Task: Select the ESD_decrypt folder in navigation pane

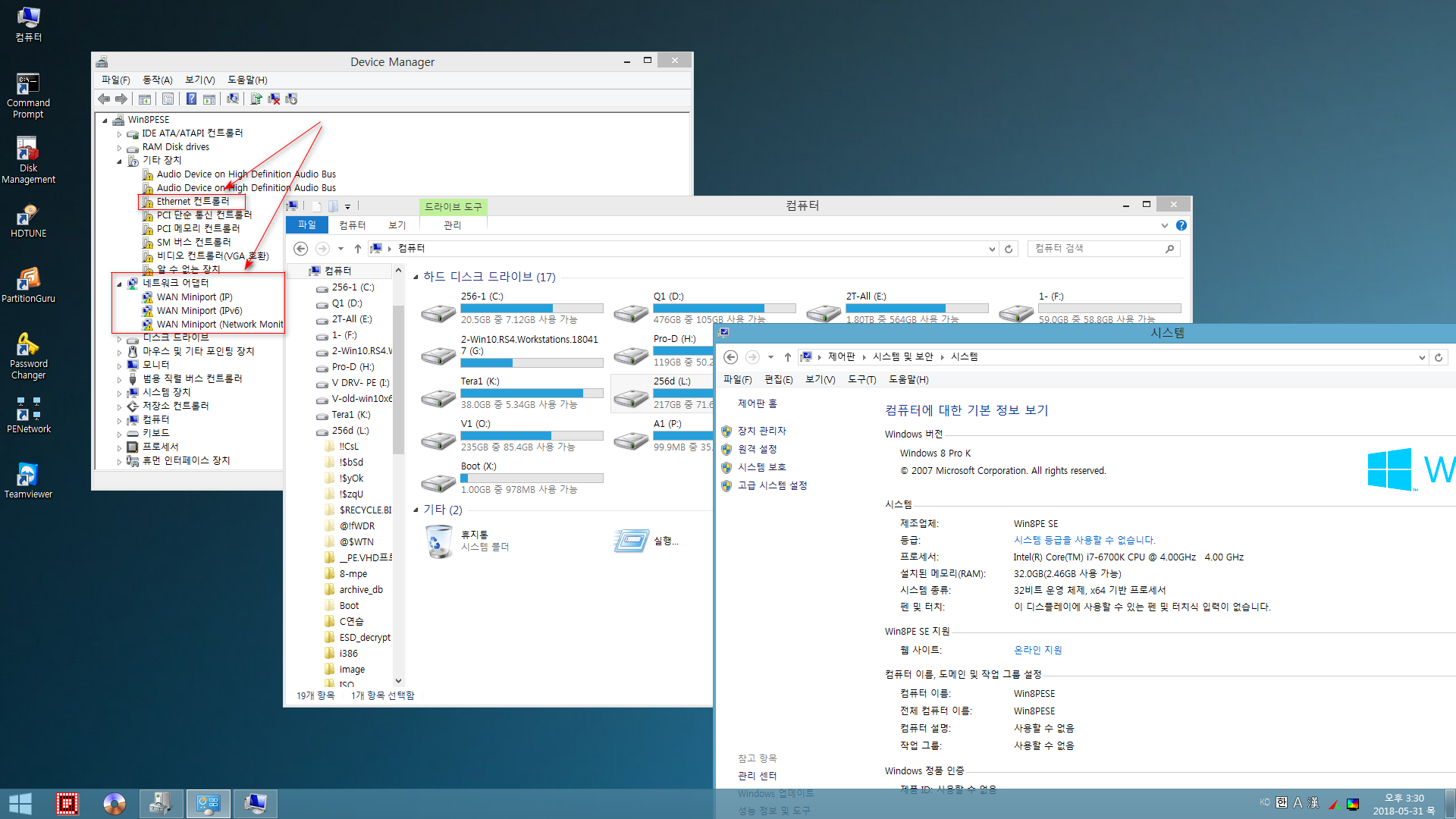Action: coord(365,638)
